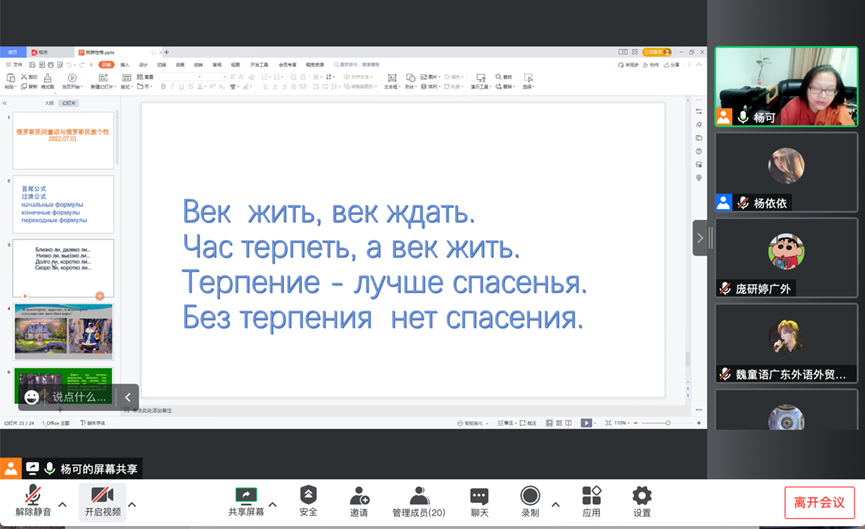Turn on camera with 开启视频
865x529 pixels.
coord(102,501)
